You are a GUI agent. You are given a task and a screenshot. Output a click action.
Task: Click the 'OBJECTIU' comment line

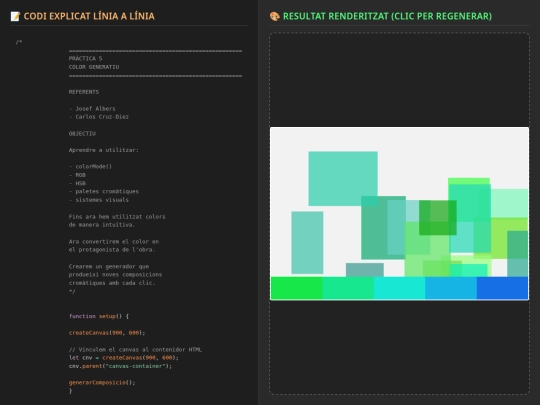click(x=82, y=133)
